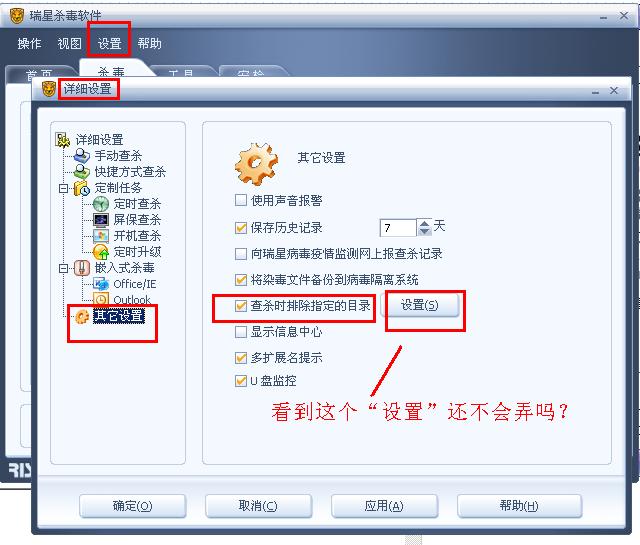Increase history days with up arrow
640x545 pixels.
[424, 224]
